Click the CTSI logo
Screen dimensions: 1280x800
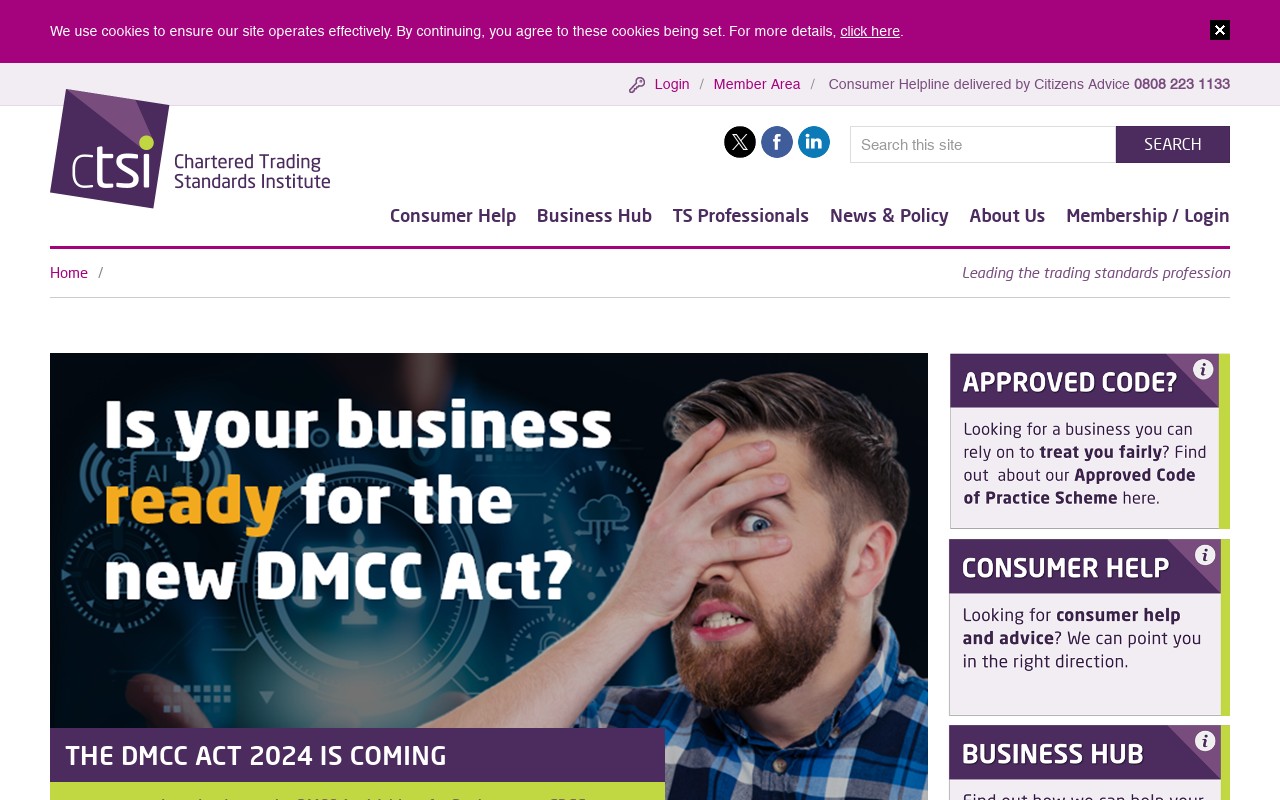190,148
